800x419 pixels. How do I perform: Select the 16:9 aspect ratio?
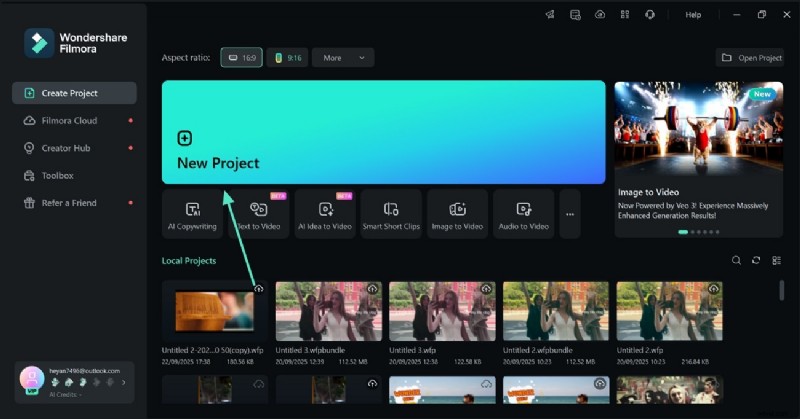[x=242, y=58]
